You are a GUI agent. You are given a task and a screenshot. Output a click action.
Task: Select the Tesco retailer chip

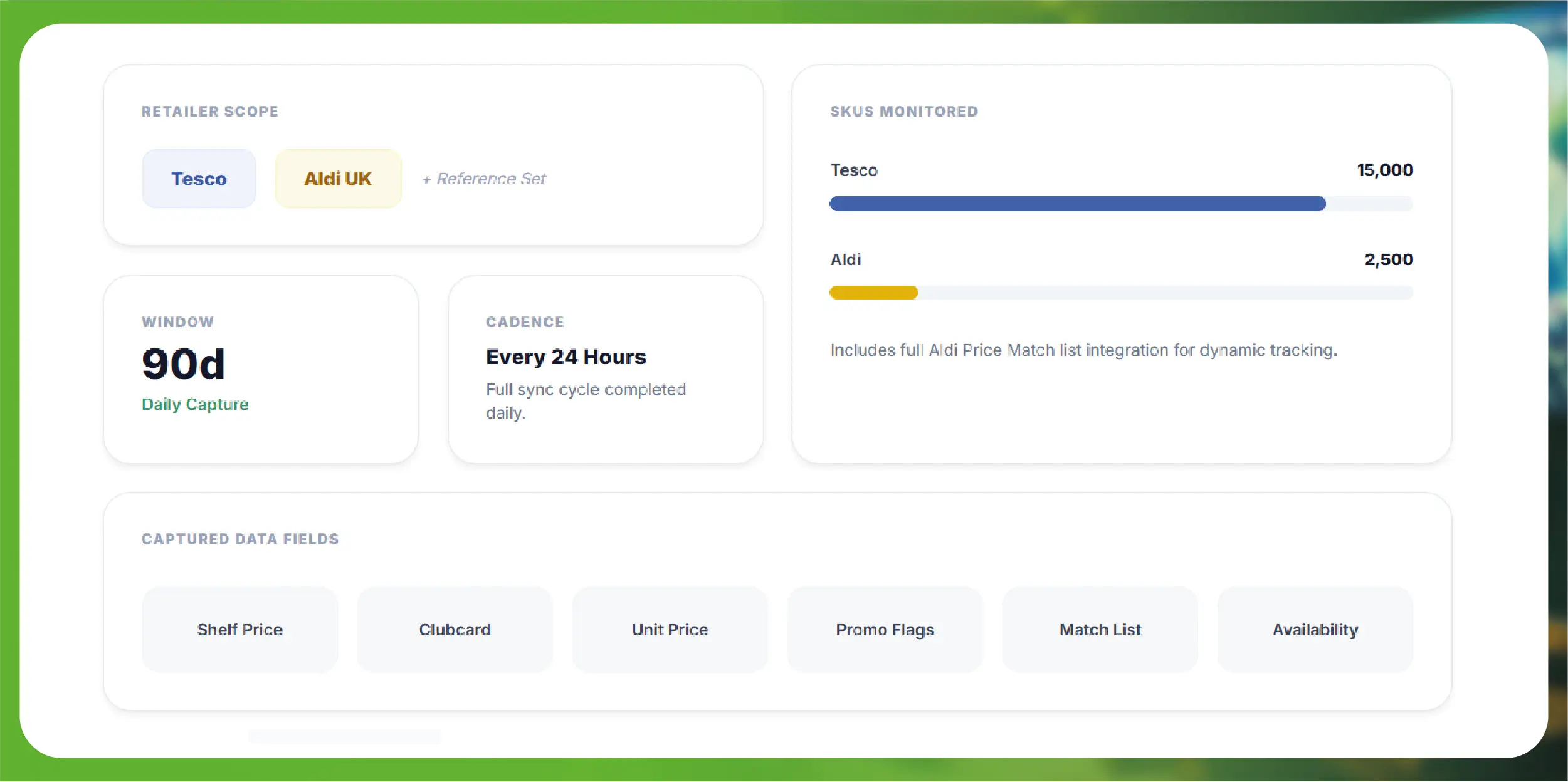pyautogui.click(x=199, y=179)
